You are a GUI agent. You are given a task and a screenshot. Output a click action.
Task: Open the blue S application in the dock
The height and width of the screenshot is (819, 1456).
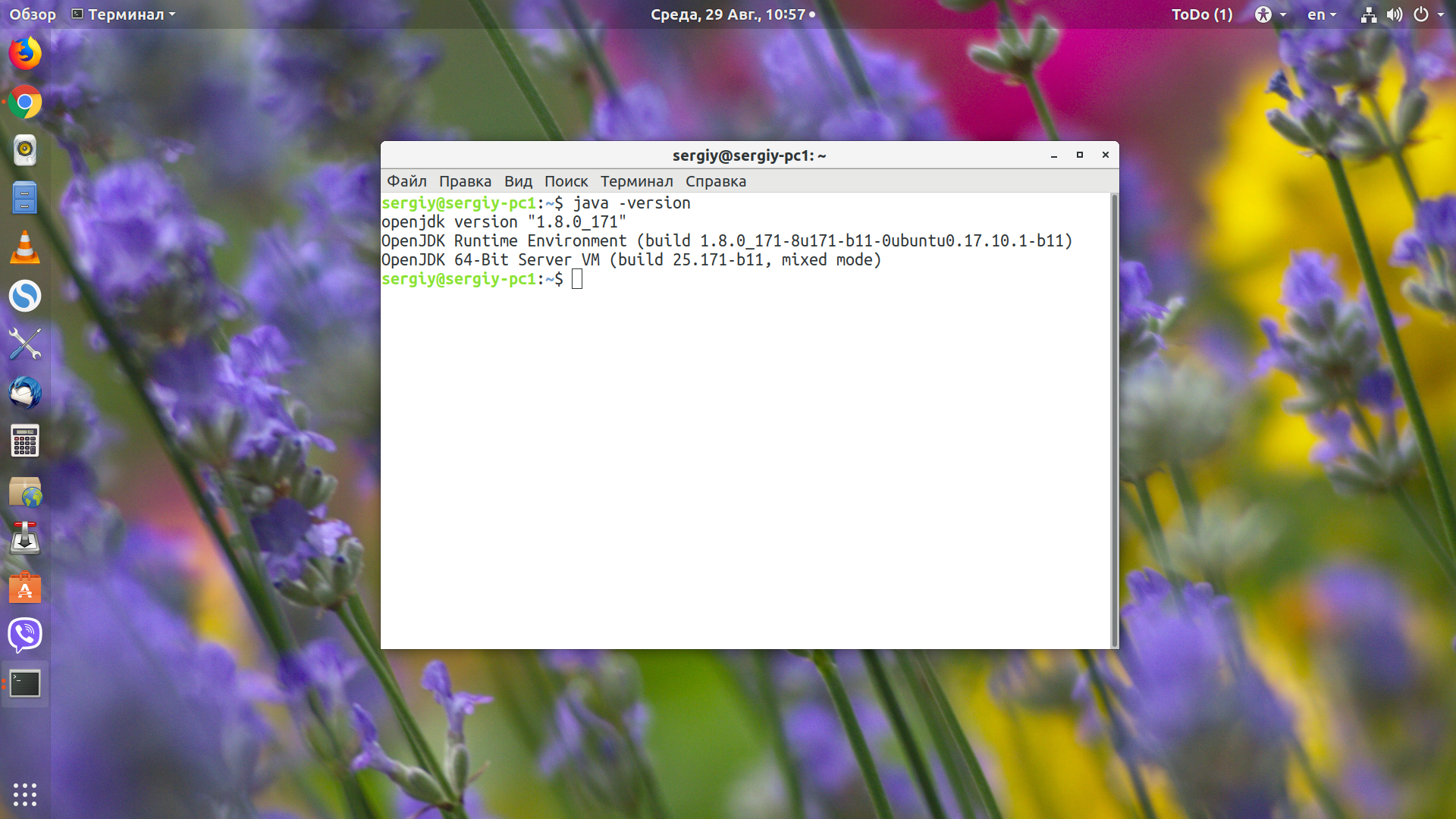coord(25,296)
